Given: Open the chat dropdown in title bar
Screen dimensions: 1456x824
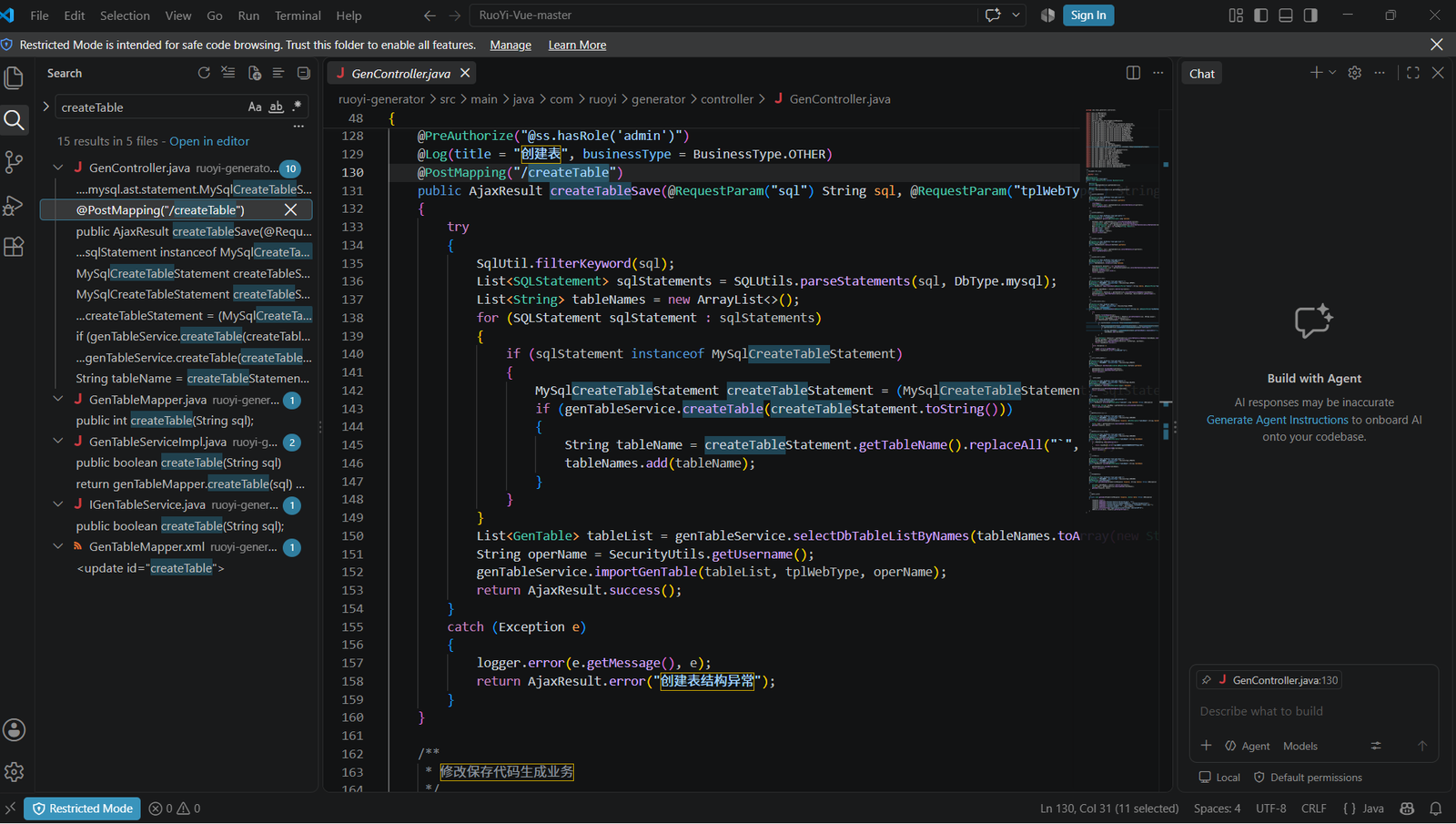Looking at the screenshot, I should click(1016, 15).
